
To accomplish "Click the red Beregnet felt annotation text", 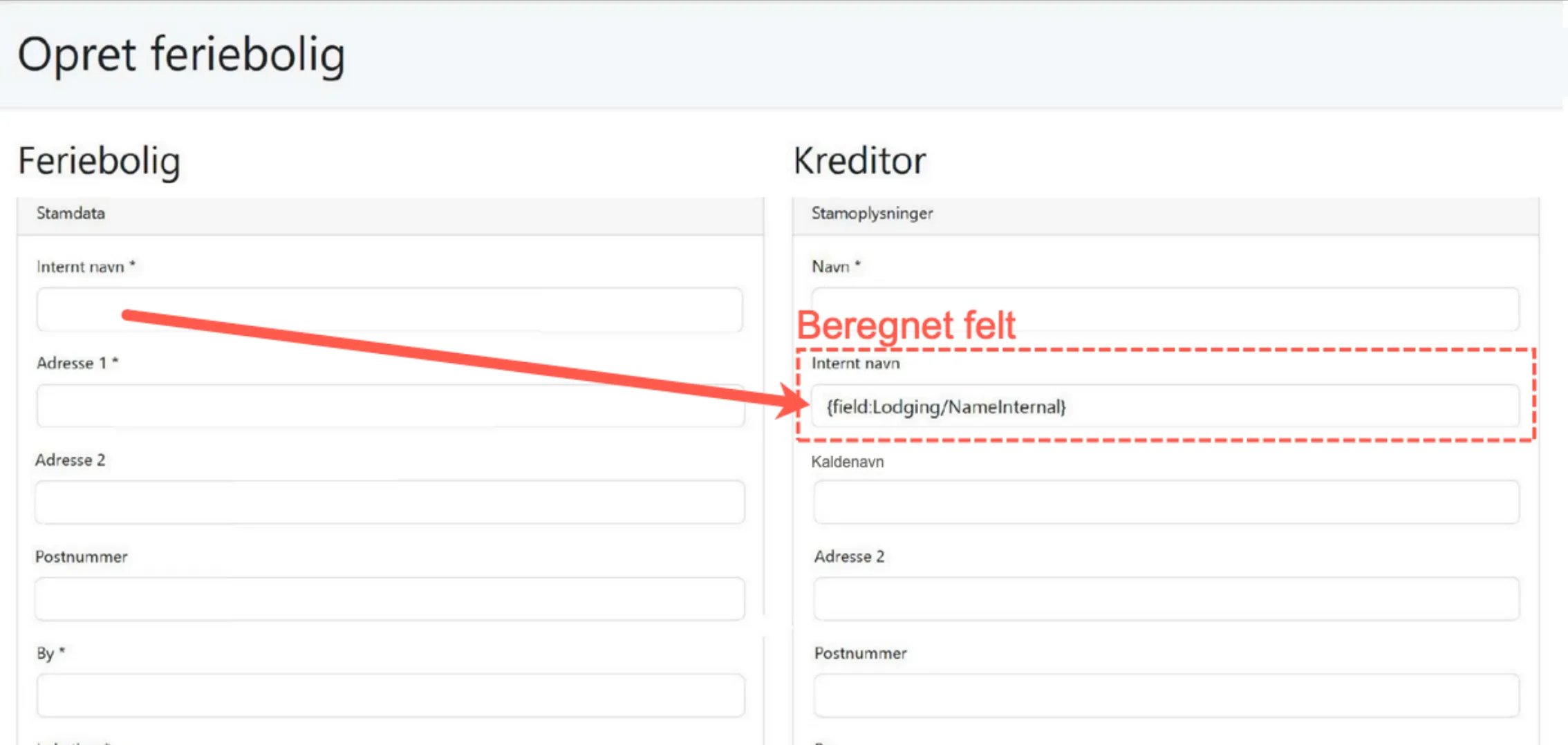I will coord(906,326).
